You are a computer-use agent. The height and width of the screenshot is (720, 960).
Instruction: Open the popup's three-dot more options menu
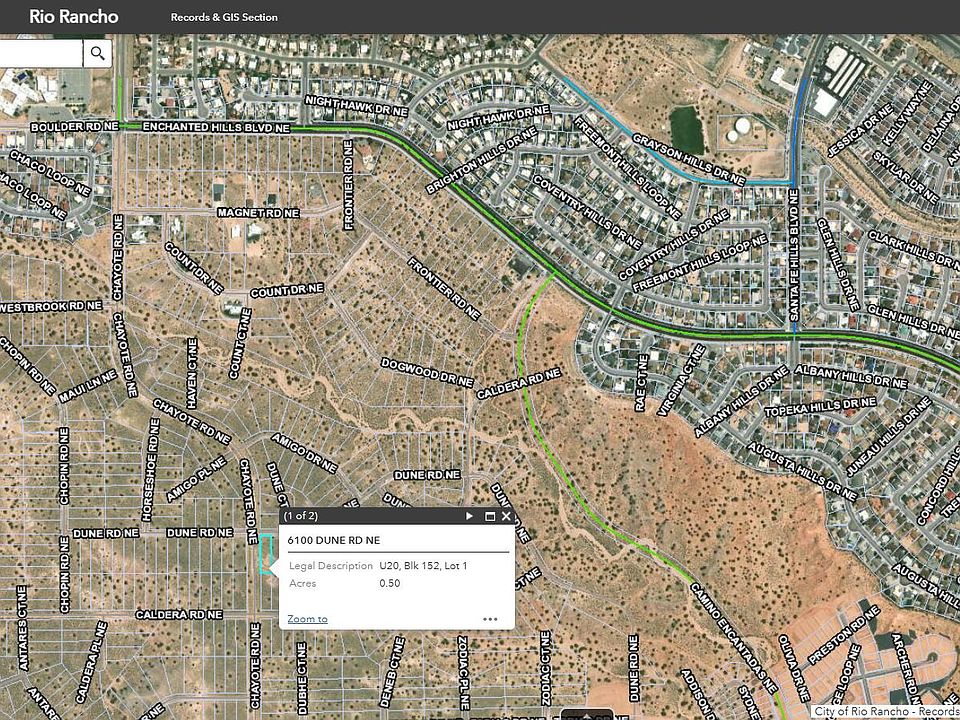(490, 619)
